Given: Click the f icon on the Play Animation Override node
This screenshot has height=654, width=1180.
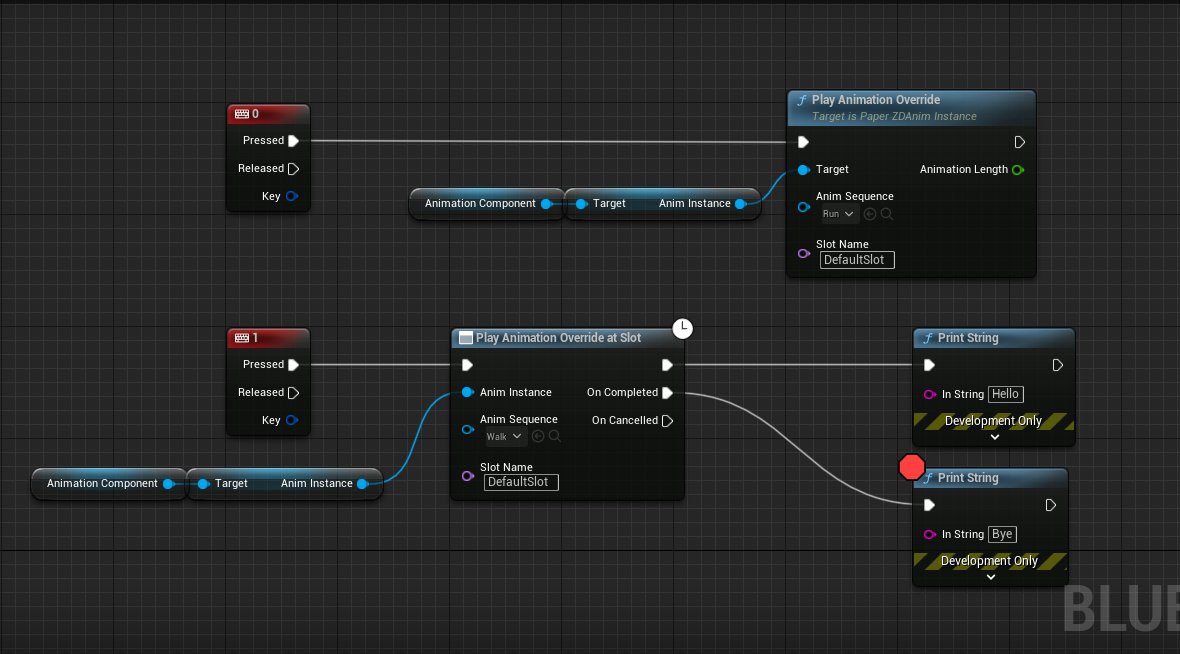Looking at the screenshot, I should click(802, 100).
